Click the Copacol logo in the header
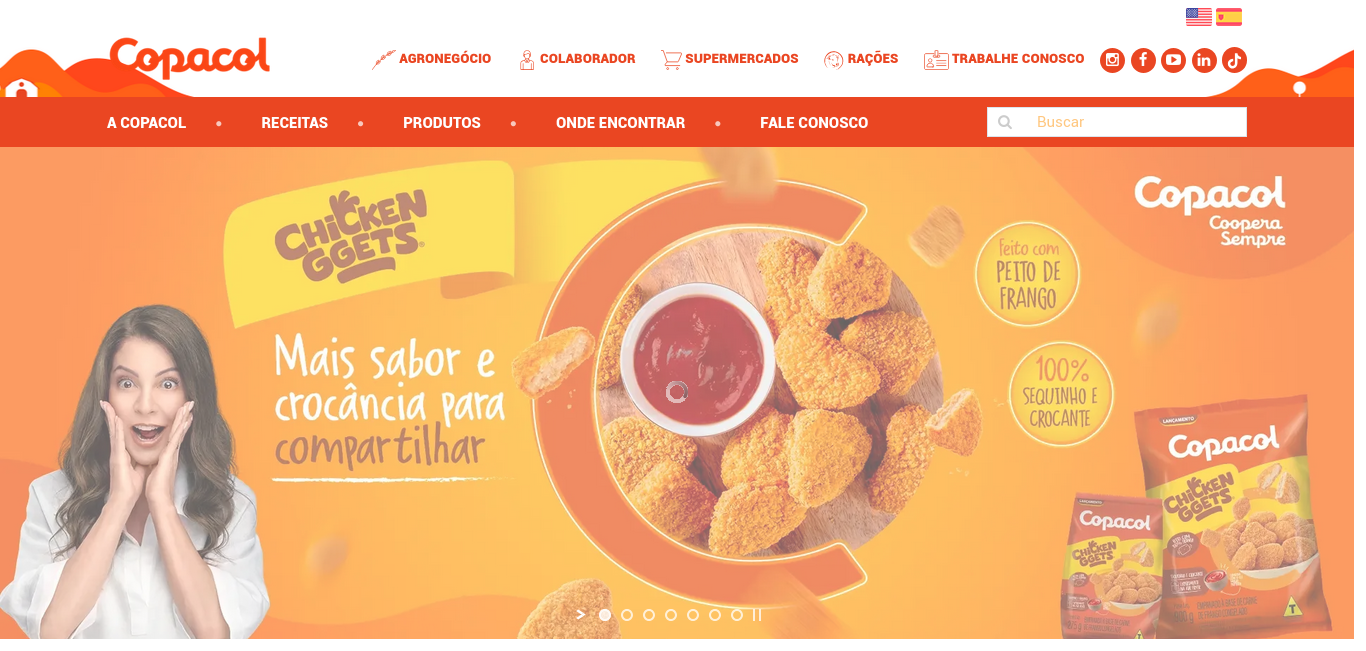1366x651 pixels. [190, 58]
